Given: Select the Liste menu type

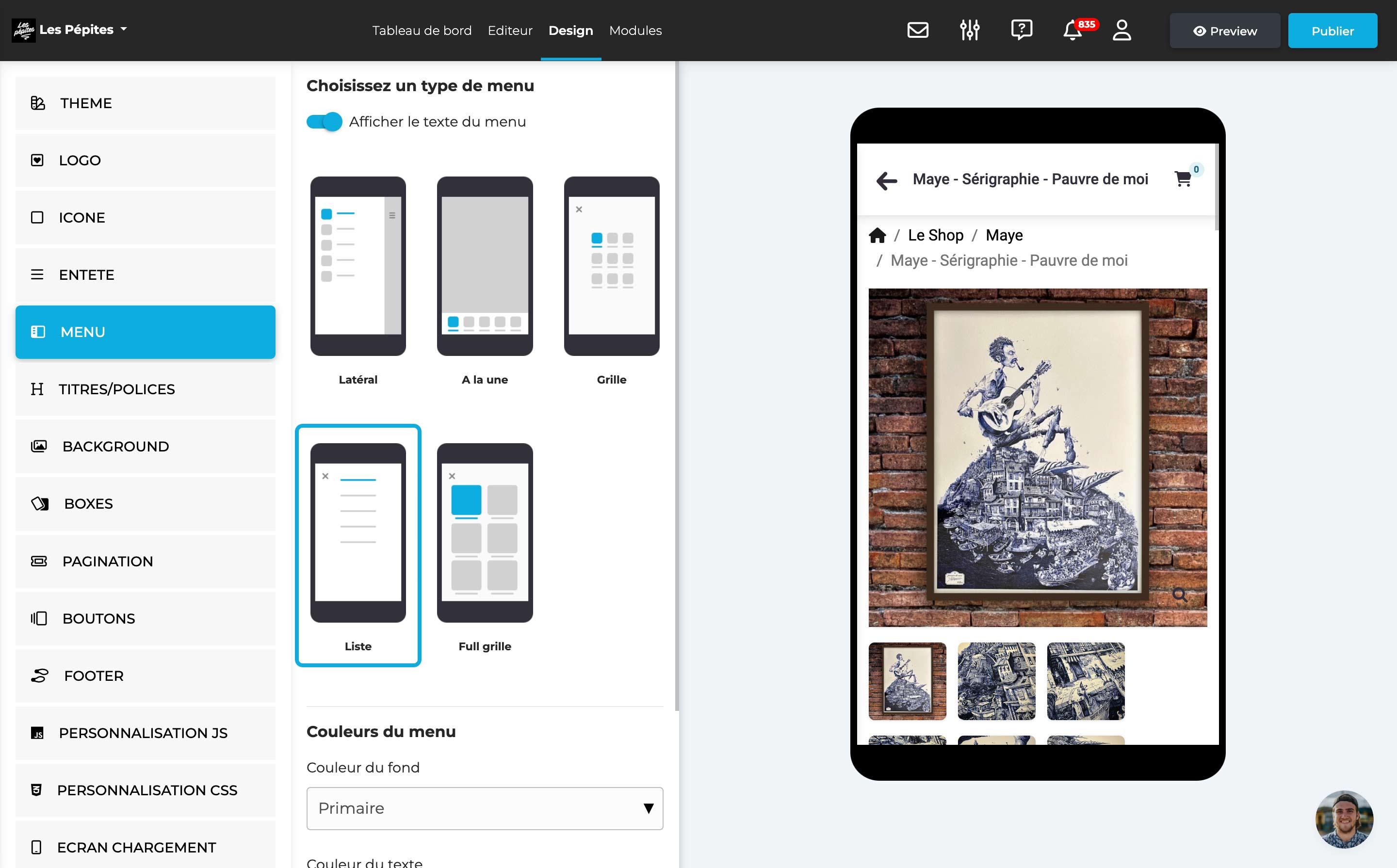Looking at the screenshot, I should 357,546.
